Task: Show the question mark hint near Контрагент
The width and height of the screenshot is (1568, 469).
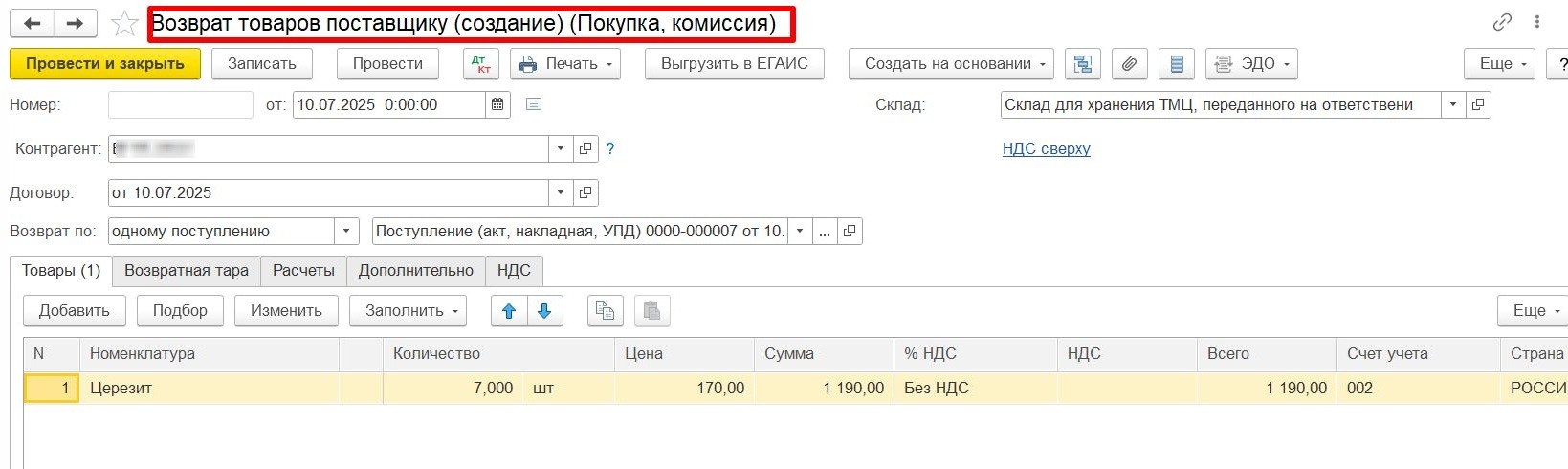Action: (x=610, y=149)
